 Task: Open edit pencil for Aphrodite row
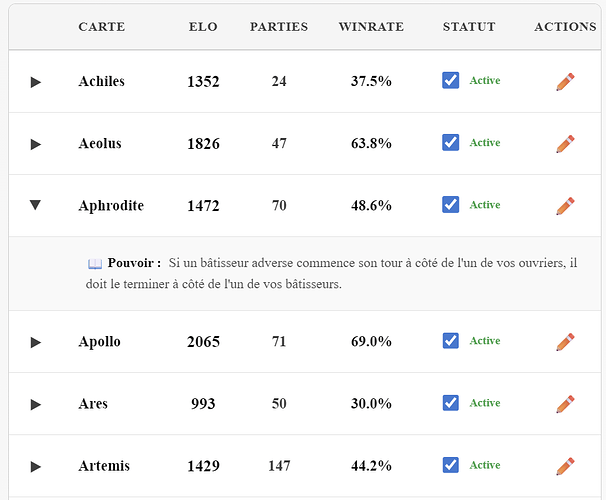[x=565, y=206]
